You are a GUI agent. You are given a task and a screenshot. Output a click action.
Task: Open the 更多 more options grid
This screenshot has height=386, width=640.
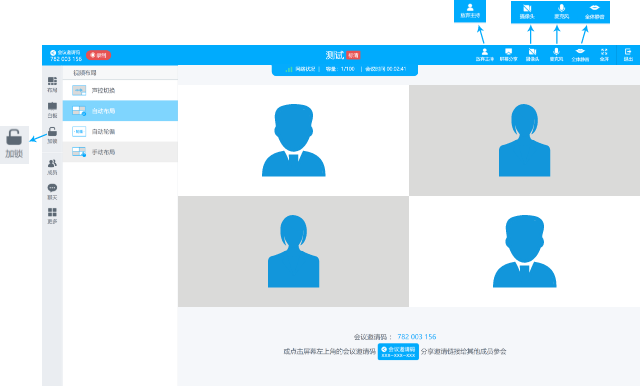point(52,216)
